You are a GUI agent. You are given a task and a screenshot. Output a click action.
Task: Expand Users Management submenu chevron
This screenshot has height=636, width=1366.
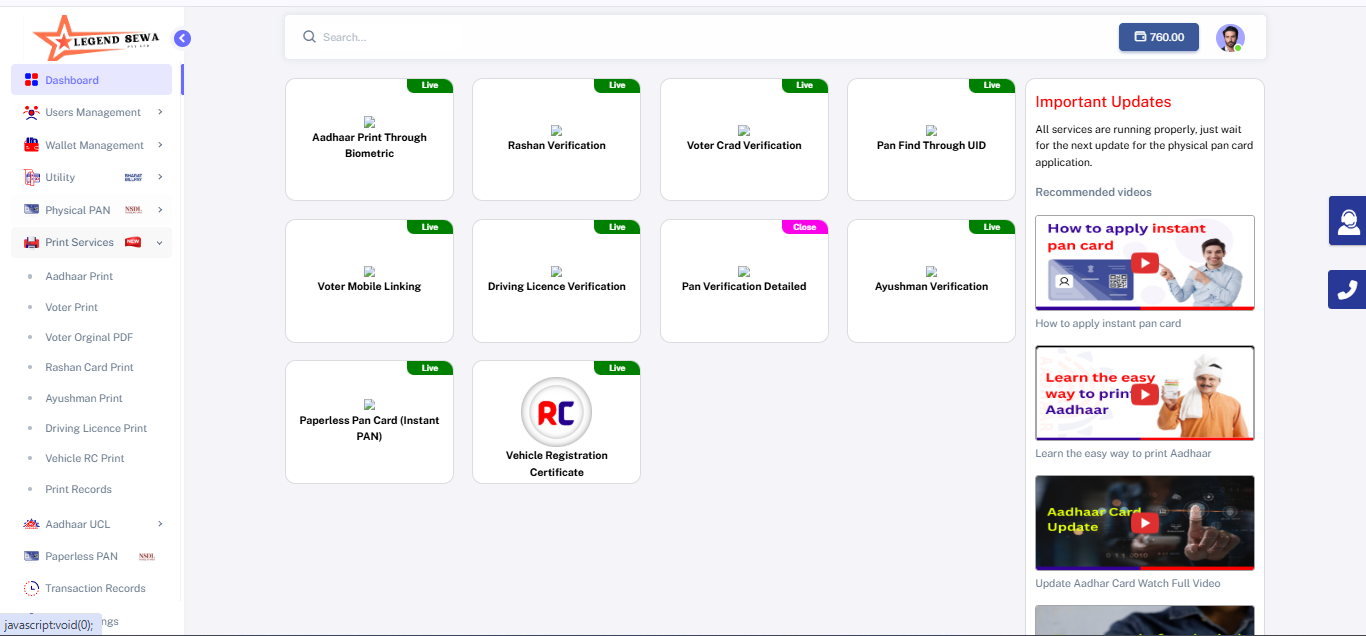click(160, 112)
